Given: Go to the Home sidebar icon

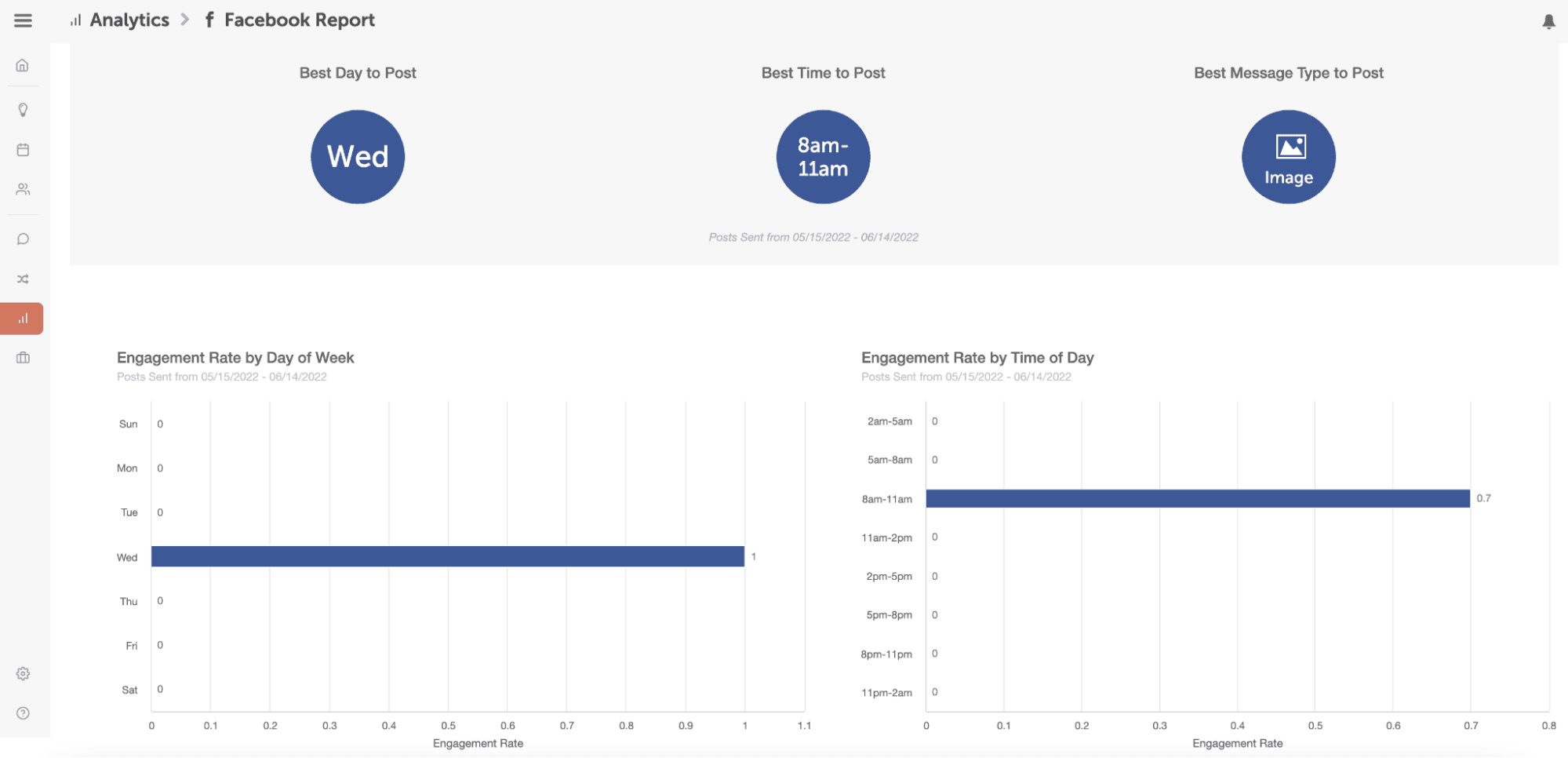Looking at the screenshot, I should pos(23,65).
